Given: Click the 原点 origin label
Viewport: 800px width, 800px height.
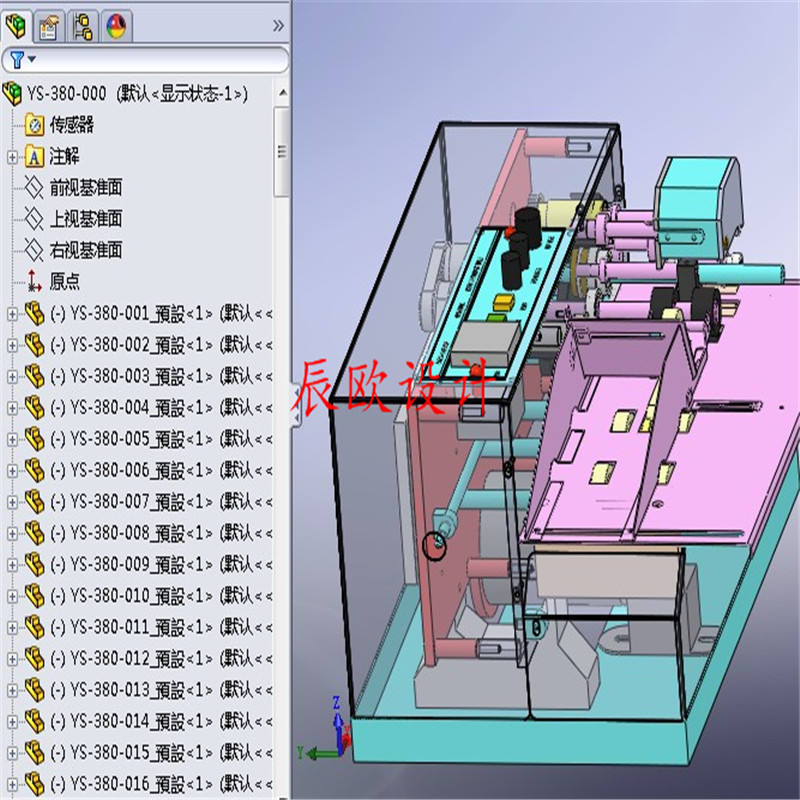Looking at the screenshot, I should (x=64, y=282).
